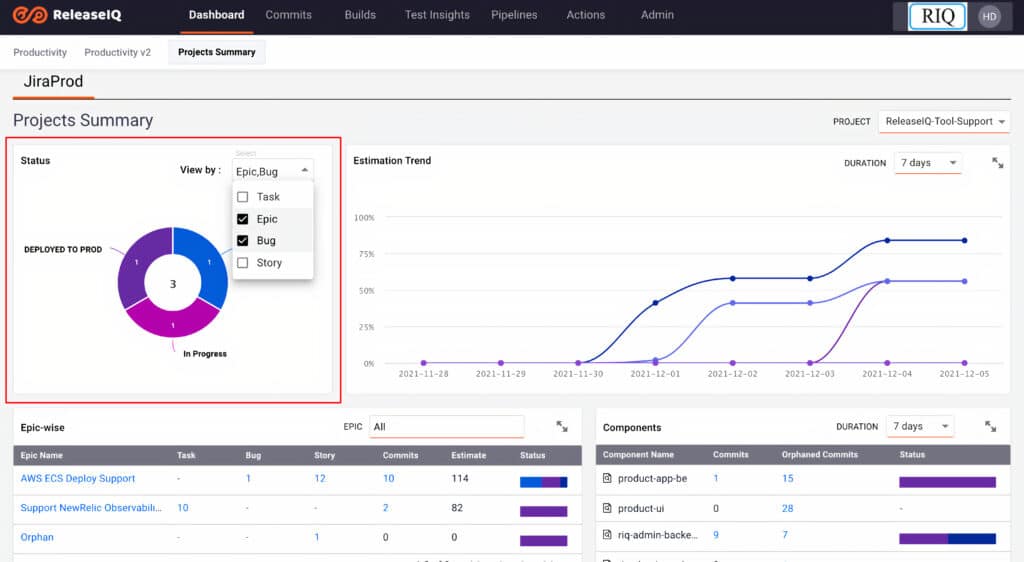1024x562 pixels.
Task: Click AWS ECS Deploy Support status bar
Action: click(543, 482)
